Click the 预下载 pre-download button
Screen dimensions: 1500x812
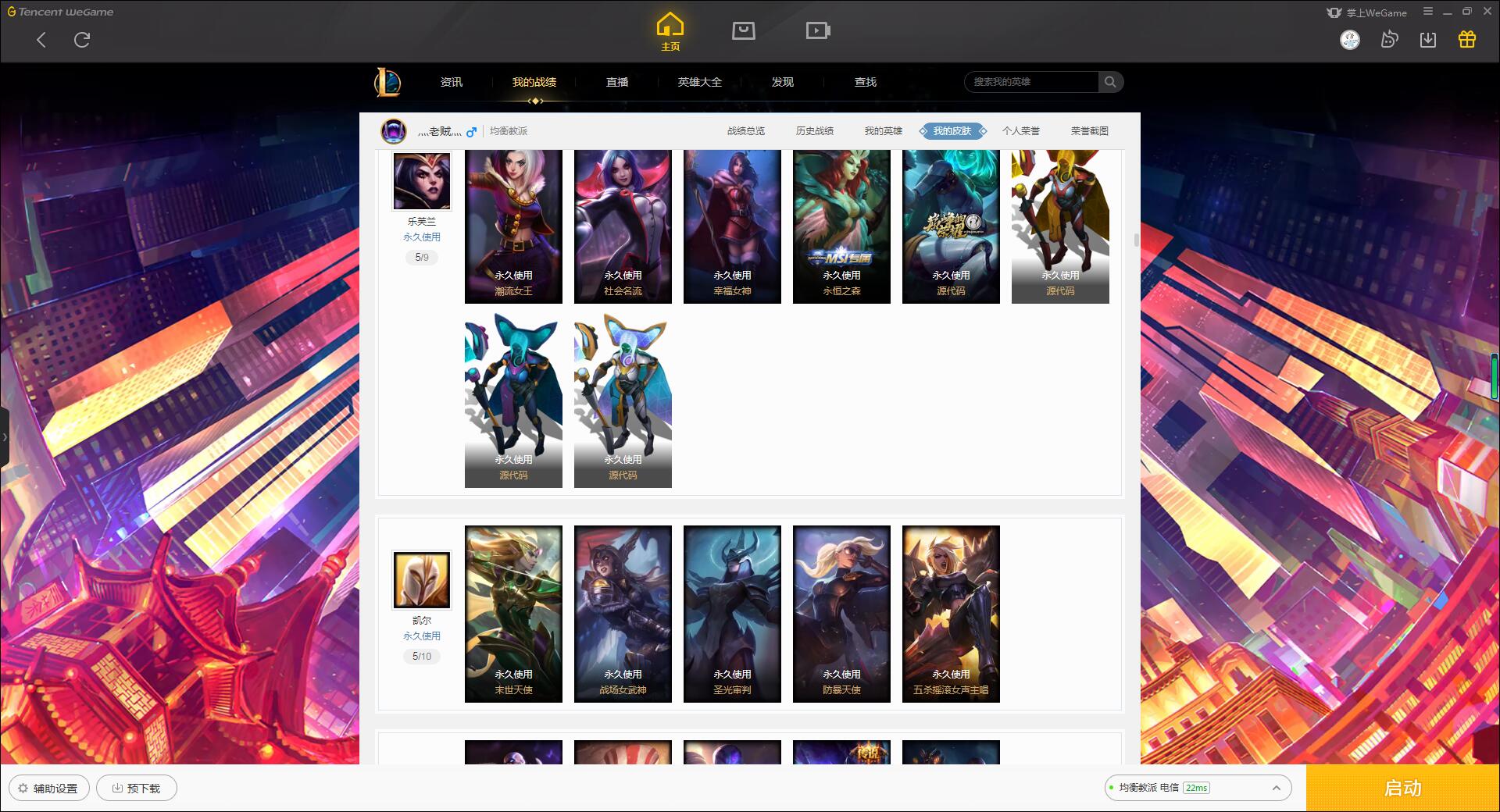(137, 788)
